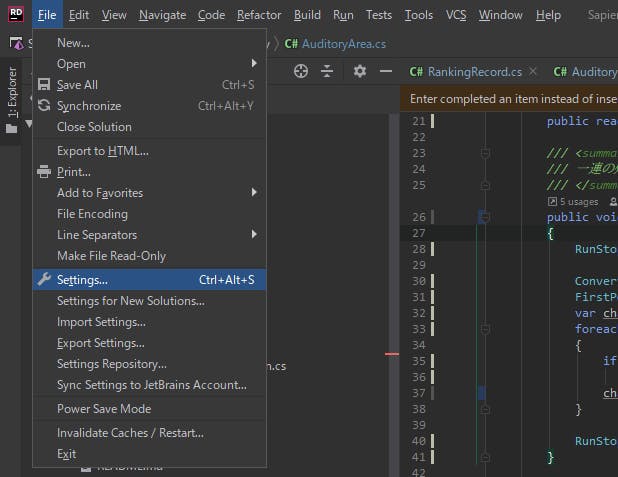The height and width of the screenshot is (477, 618).
Task: Click the 5 usages code lens icon
Action: (552, 201)
